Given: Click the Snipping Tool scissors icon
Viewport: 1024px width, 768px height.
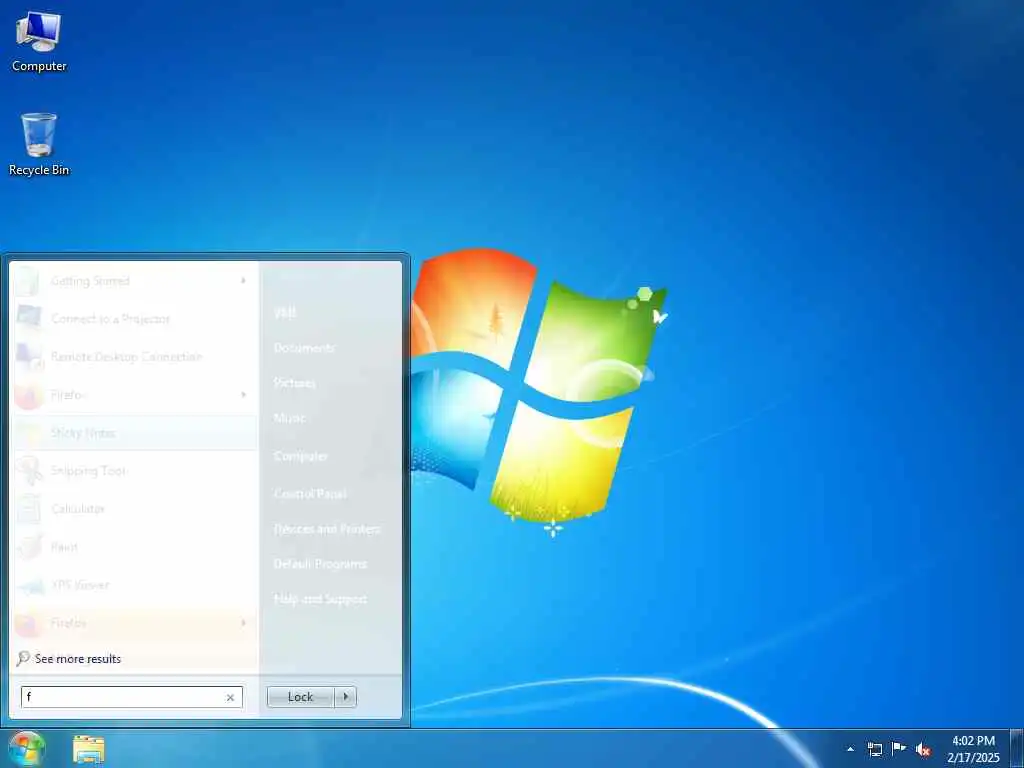Looking at the screenshot, I should [x=29, y=471].
